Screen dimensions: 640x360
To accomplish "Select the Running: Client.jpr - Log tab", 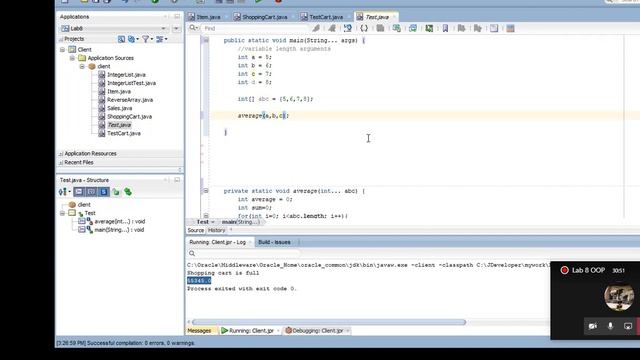I will point(220,242).
